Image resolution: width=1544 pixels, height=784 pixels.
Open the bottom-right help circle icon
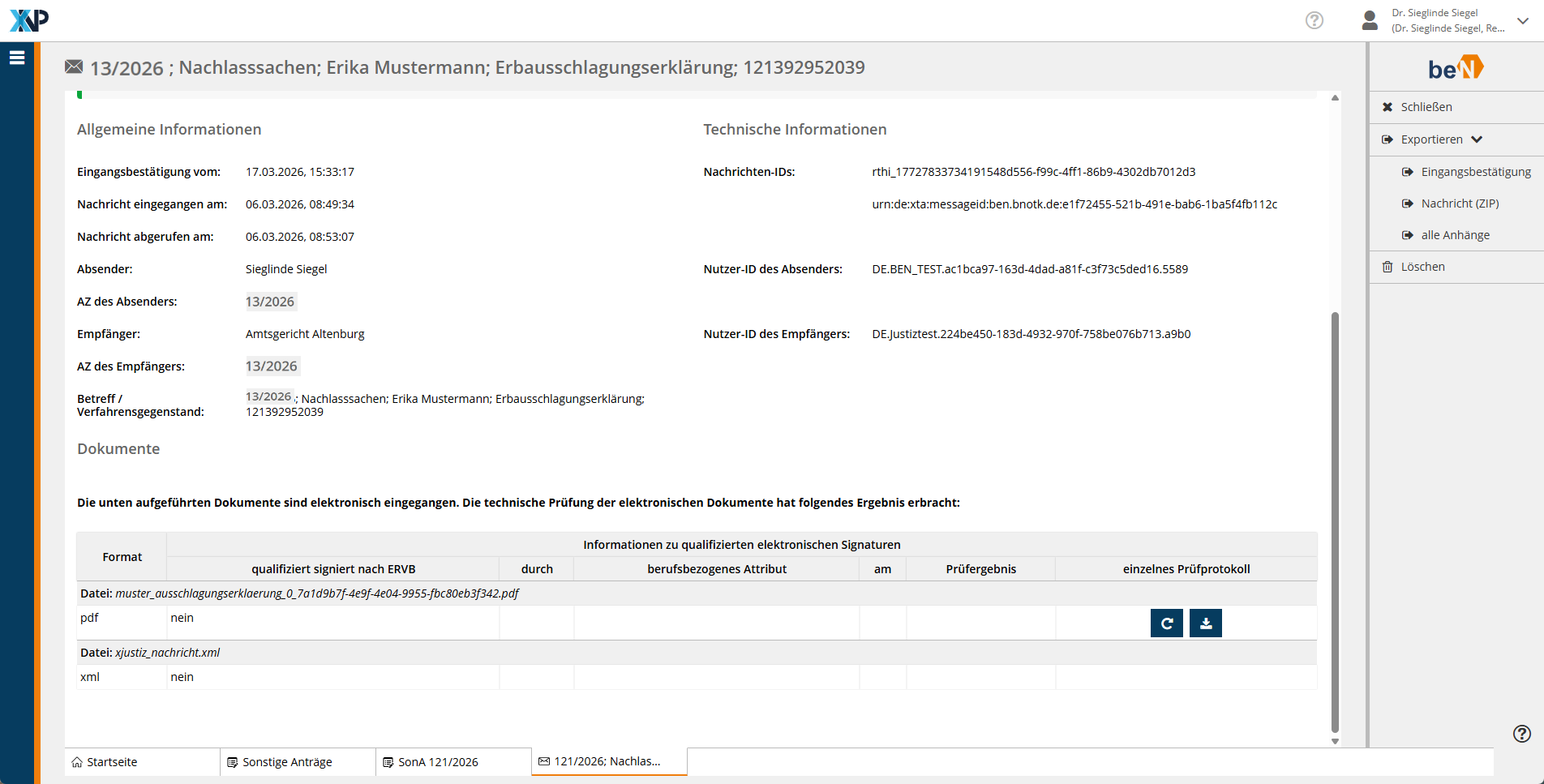(1521, 734)
